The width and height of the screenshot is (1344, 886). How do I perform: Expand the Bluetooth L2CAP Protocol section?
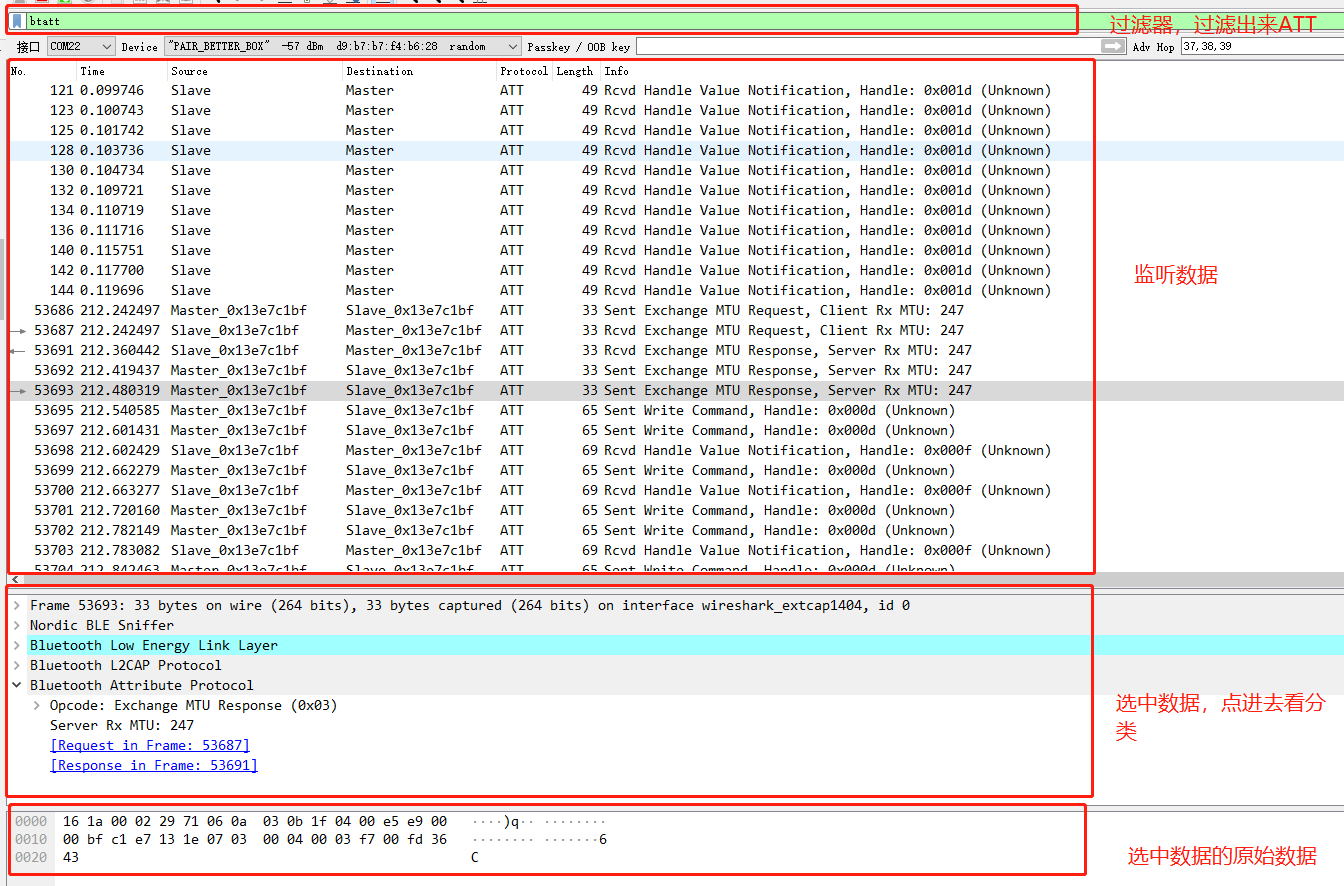(17, 665)
